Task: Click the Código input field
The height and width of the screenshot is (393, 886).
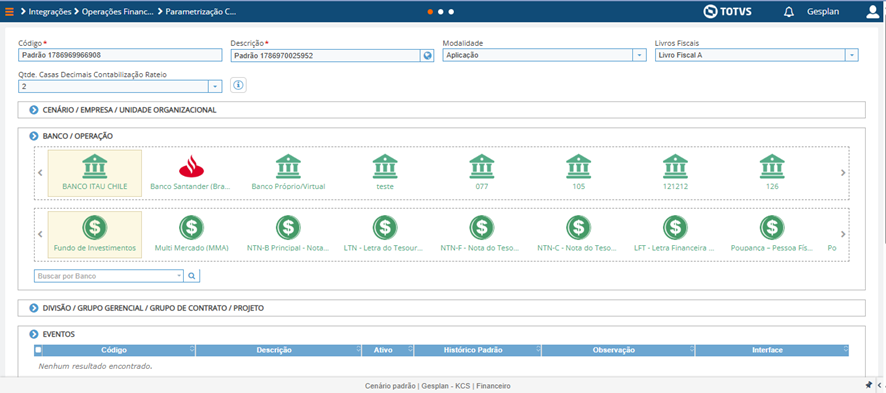Action: pyautogui.click(x=120, y=55)
